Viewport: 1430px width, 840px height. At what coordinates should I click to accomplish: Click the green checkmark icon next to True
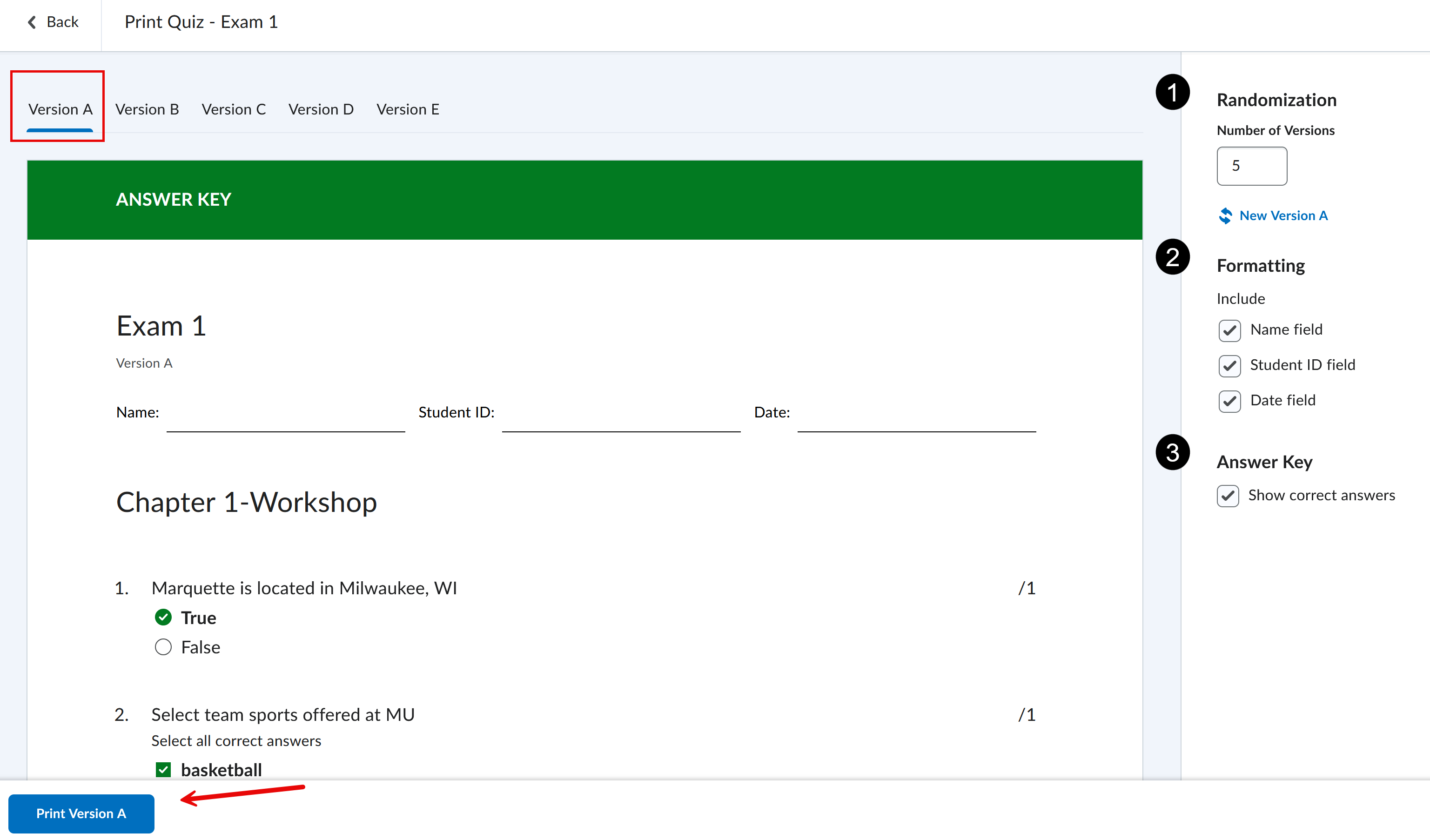(x=163, y=618)
